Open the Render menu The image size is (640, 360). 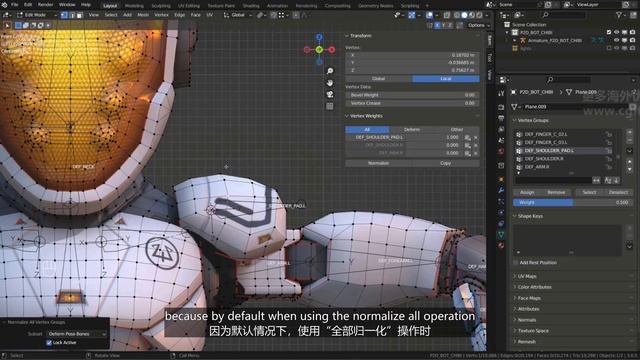click(x=45, y=5)
